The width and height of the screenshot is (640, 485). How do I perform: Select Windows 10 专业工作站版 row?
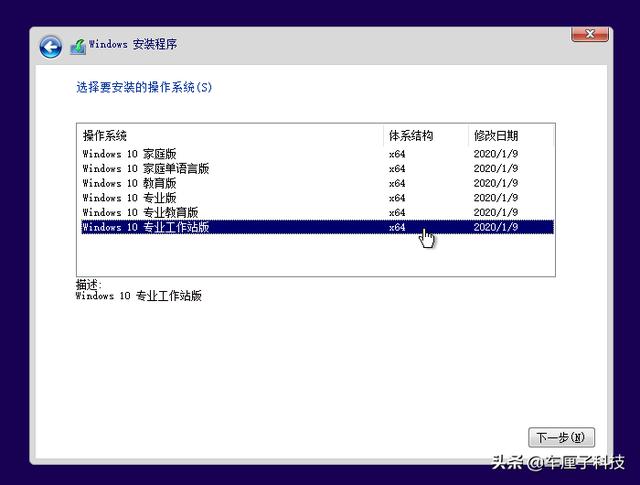pyautogui.click(x=318, y=227)
